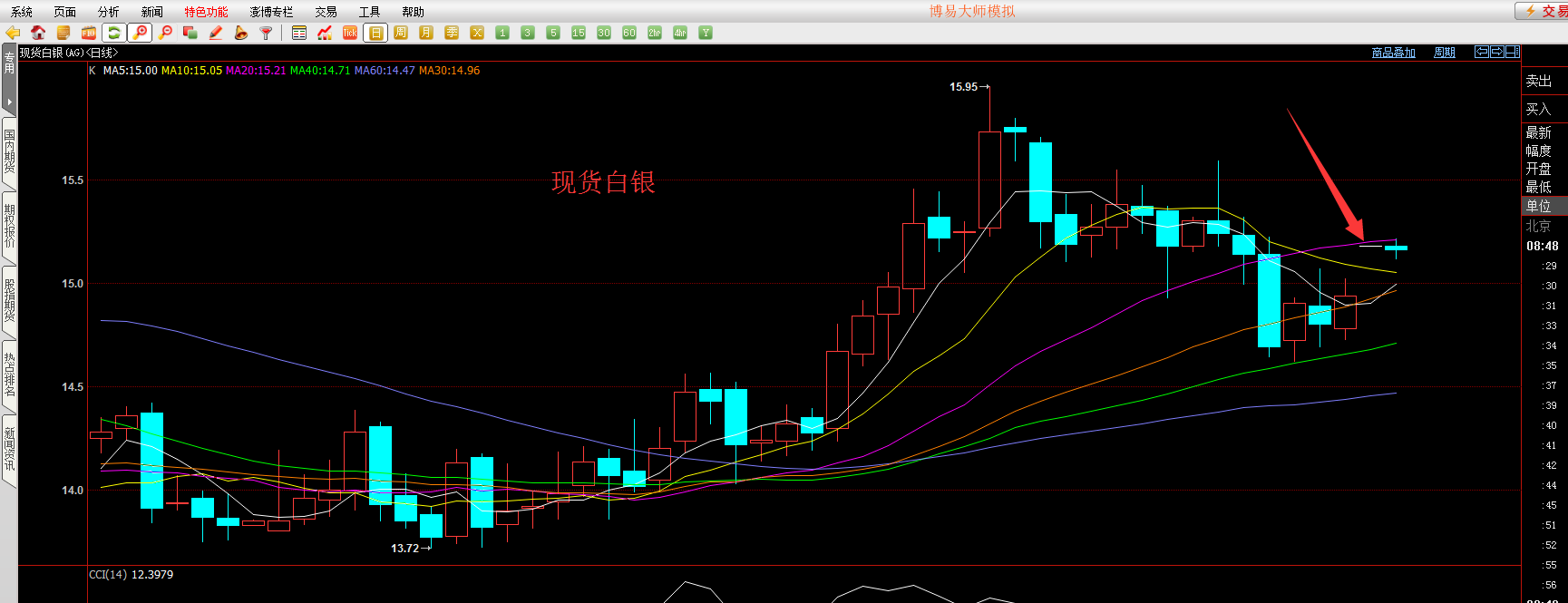Click the alert bell horn icon
Screen dimensions: 1568x603
pyautogui.click(x=241, y=33)
